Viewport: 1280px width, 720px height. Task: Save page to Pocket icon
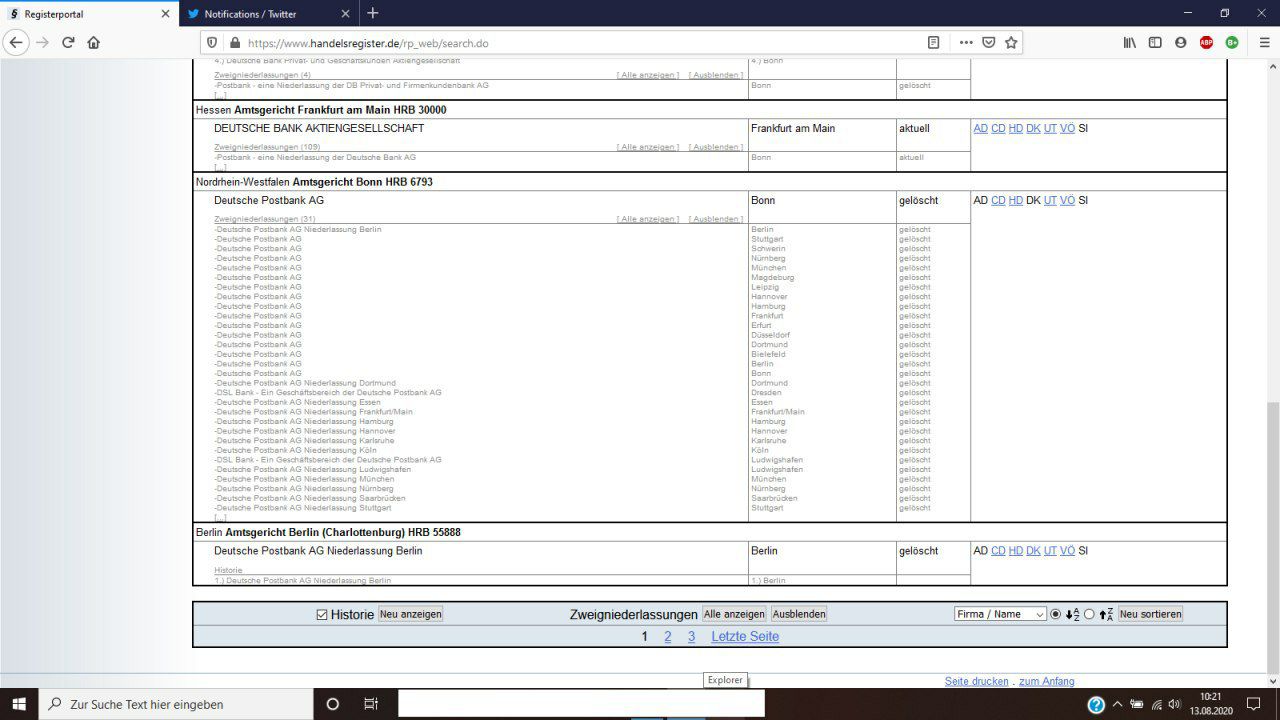coord(988,43)
